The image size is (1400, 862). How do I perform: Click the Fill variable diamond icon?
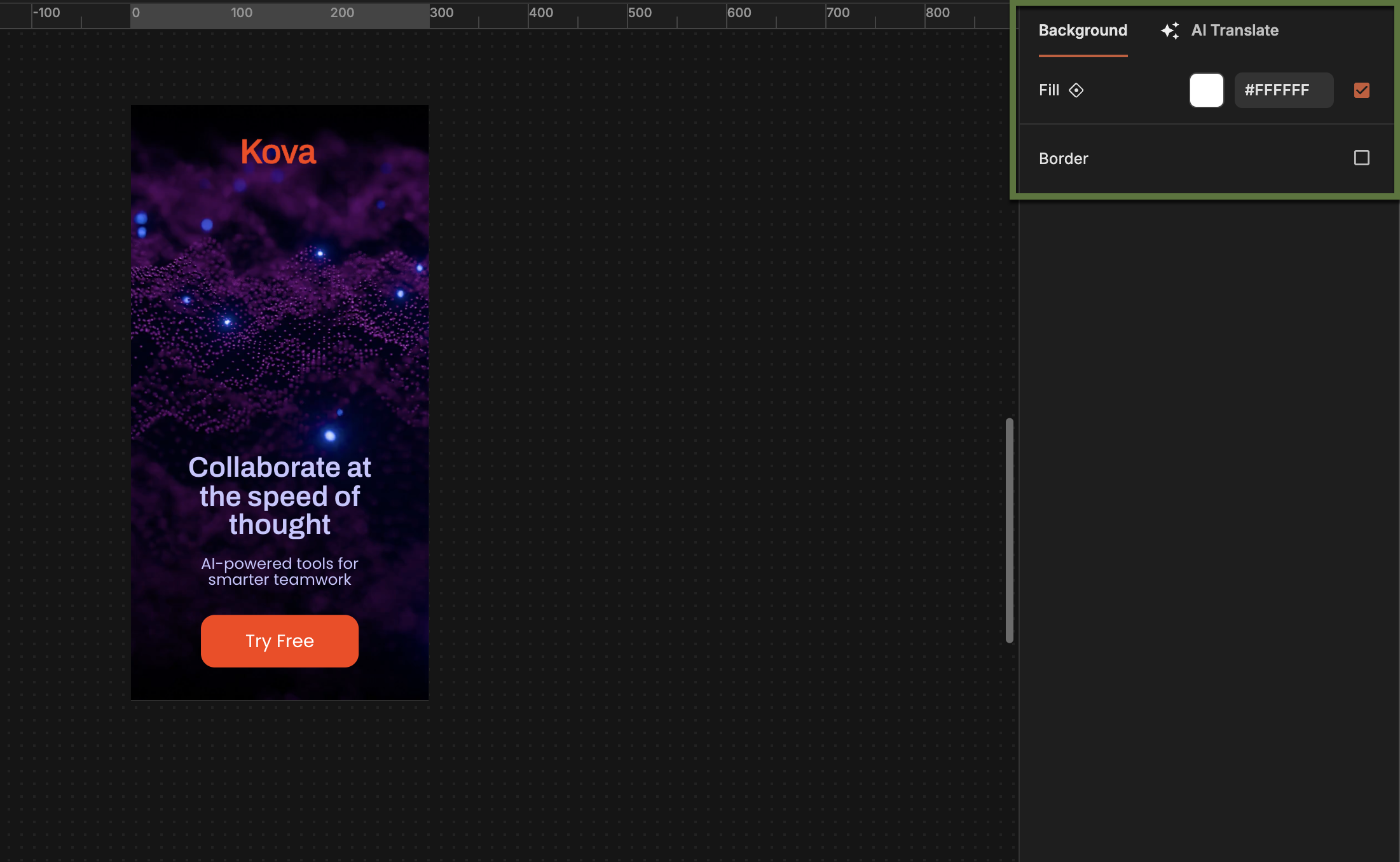coord(1076,90)
